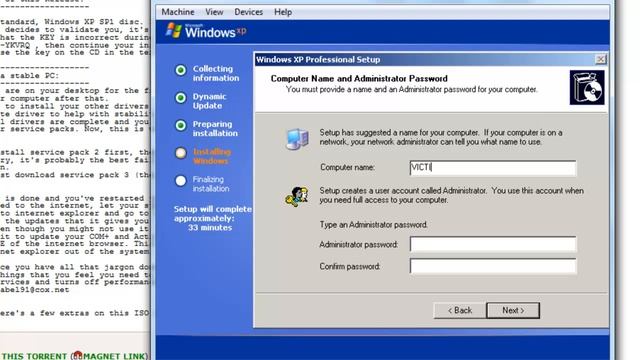Focus the Computer name field
This screenshot has height=360, width=640.
point(493,167)
